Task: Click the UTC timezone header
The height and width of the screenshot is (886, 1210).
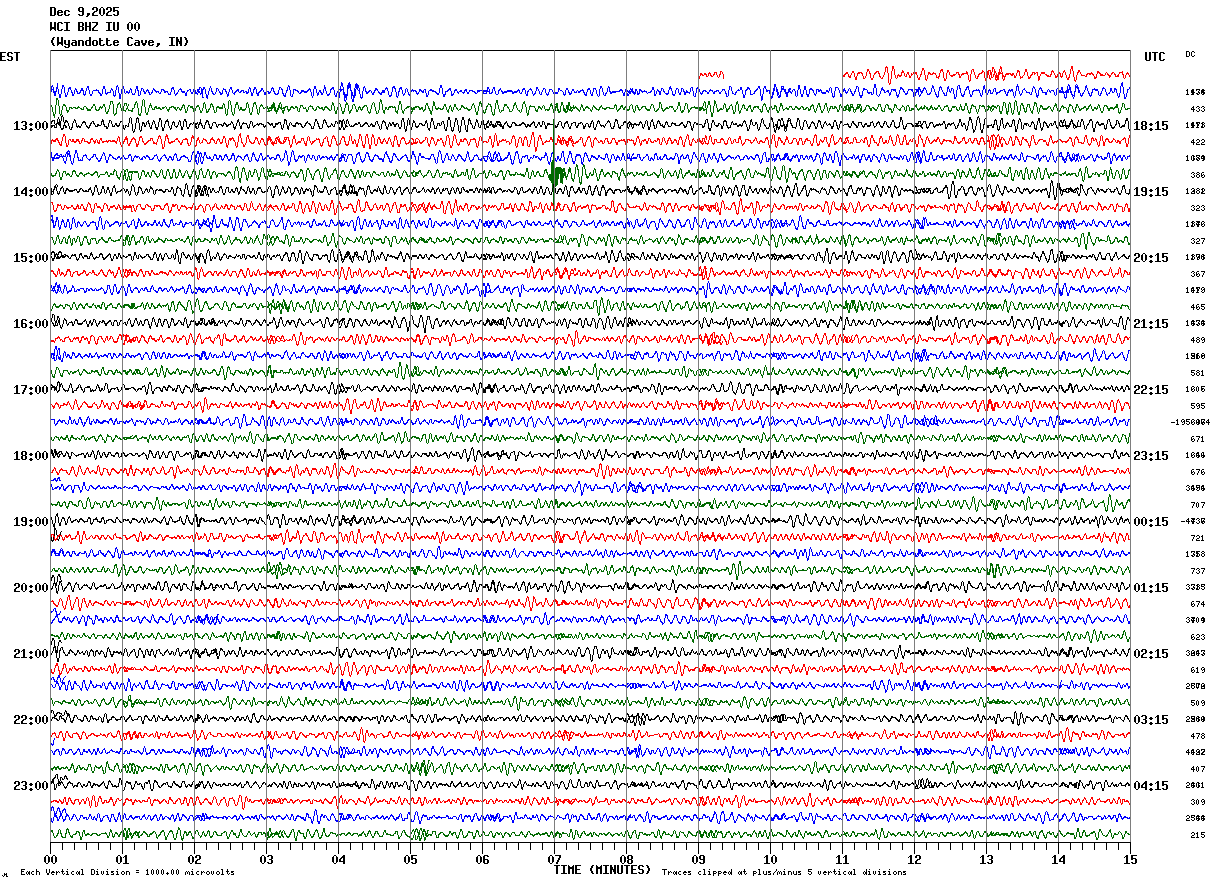Action: pos(1155,57)
